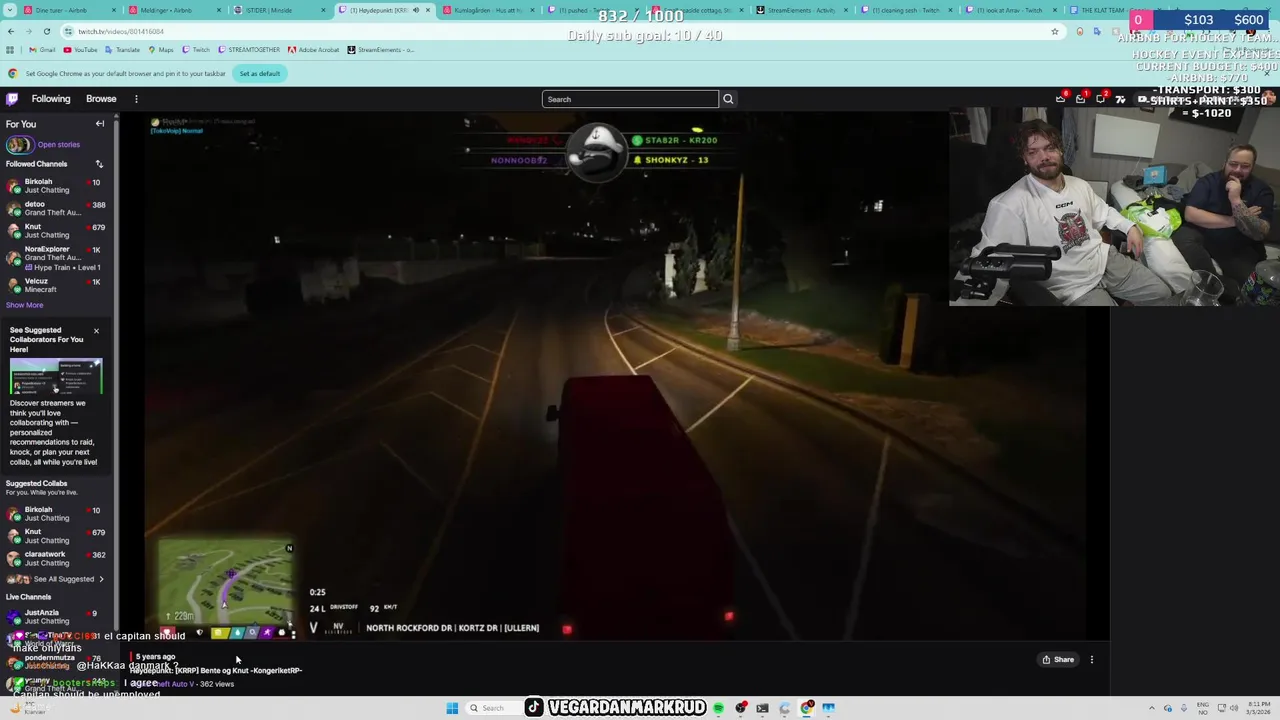Screen dimensions: 1280x720
Task: Bookmark this page with the star
Action: coord(1054,31)
